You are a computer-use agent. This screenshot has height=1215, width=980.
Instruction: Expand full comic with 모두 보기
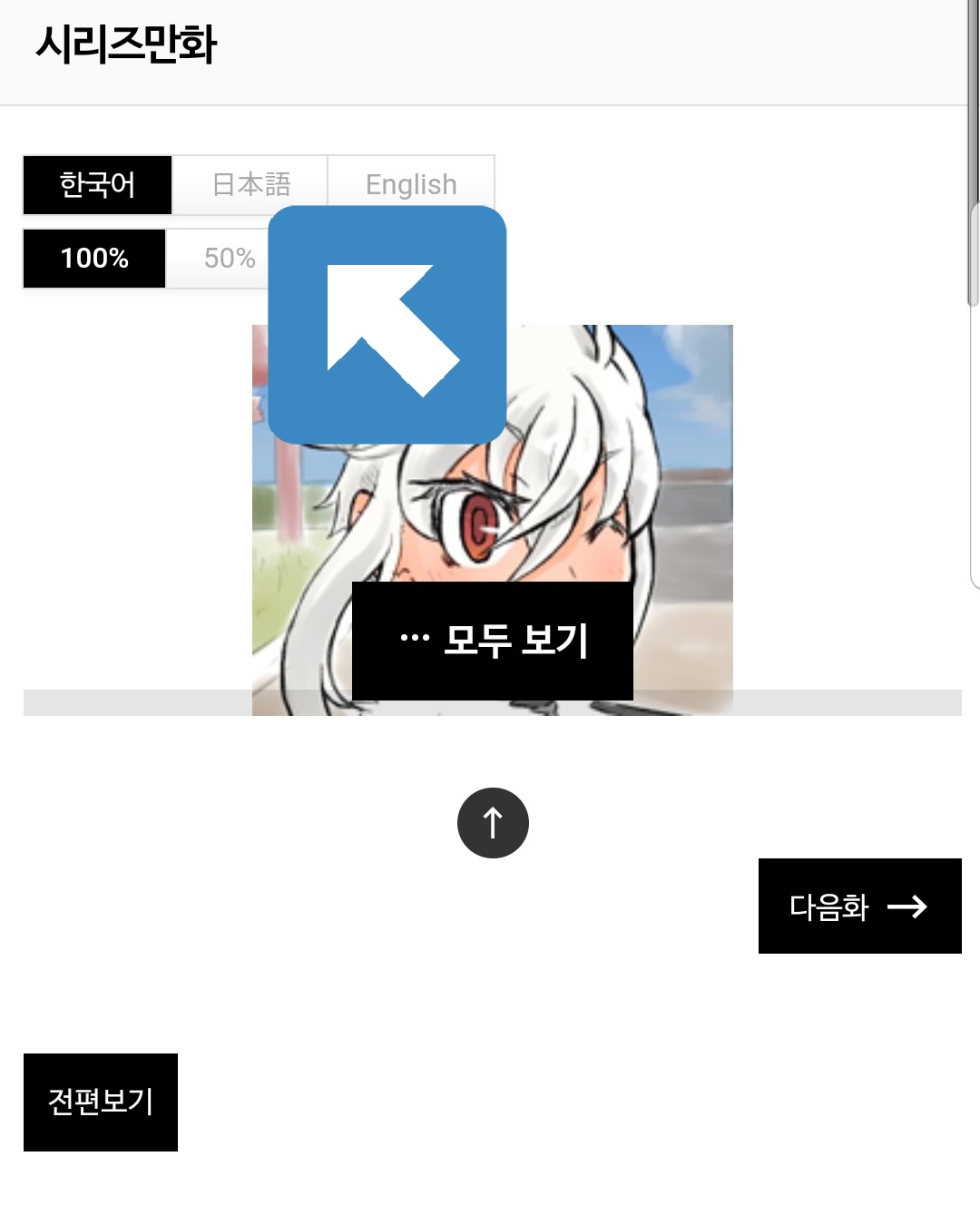pyautogui.click(x=493, y=641)
